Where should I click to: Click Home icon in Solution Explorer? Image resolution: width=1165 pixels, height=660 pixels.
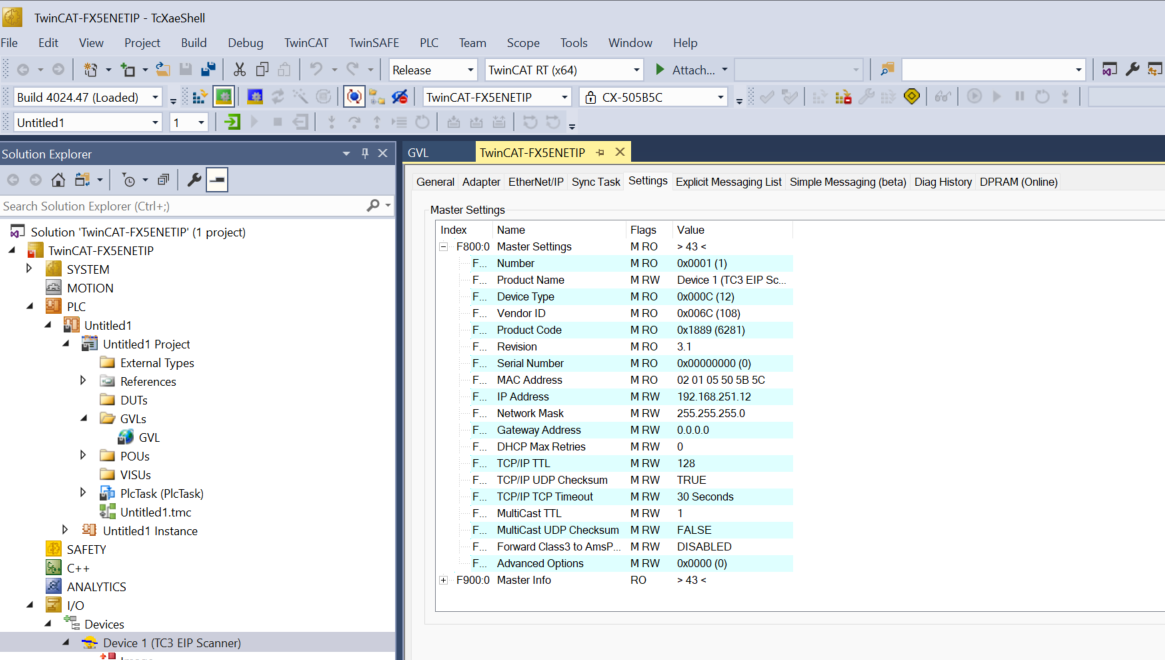point(58,180)
